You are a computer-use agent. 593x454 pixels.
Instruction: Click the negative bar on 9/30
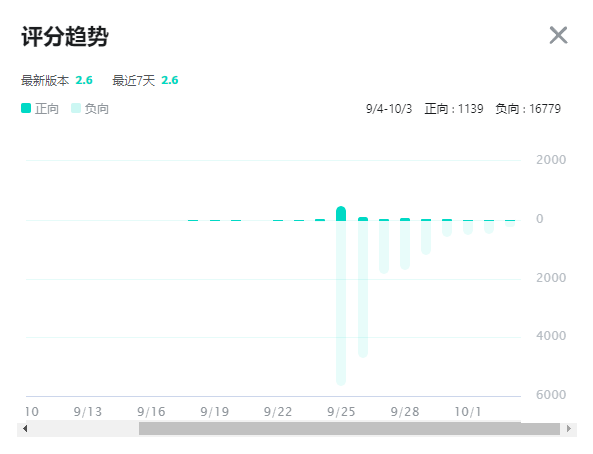tap(447, 229)
